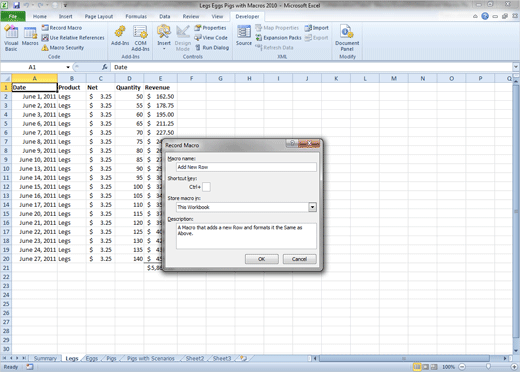Open the Pigs sheet tab
The image size is (520, 372).
(111, 358)
